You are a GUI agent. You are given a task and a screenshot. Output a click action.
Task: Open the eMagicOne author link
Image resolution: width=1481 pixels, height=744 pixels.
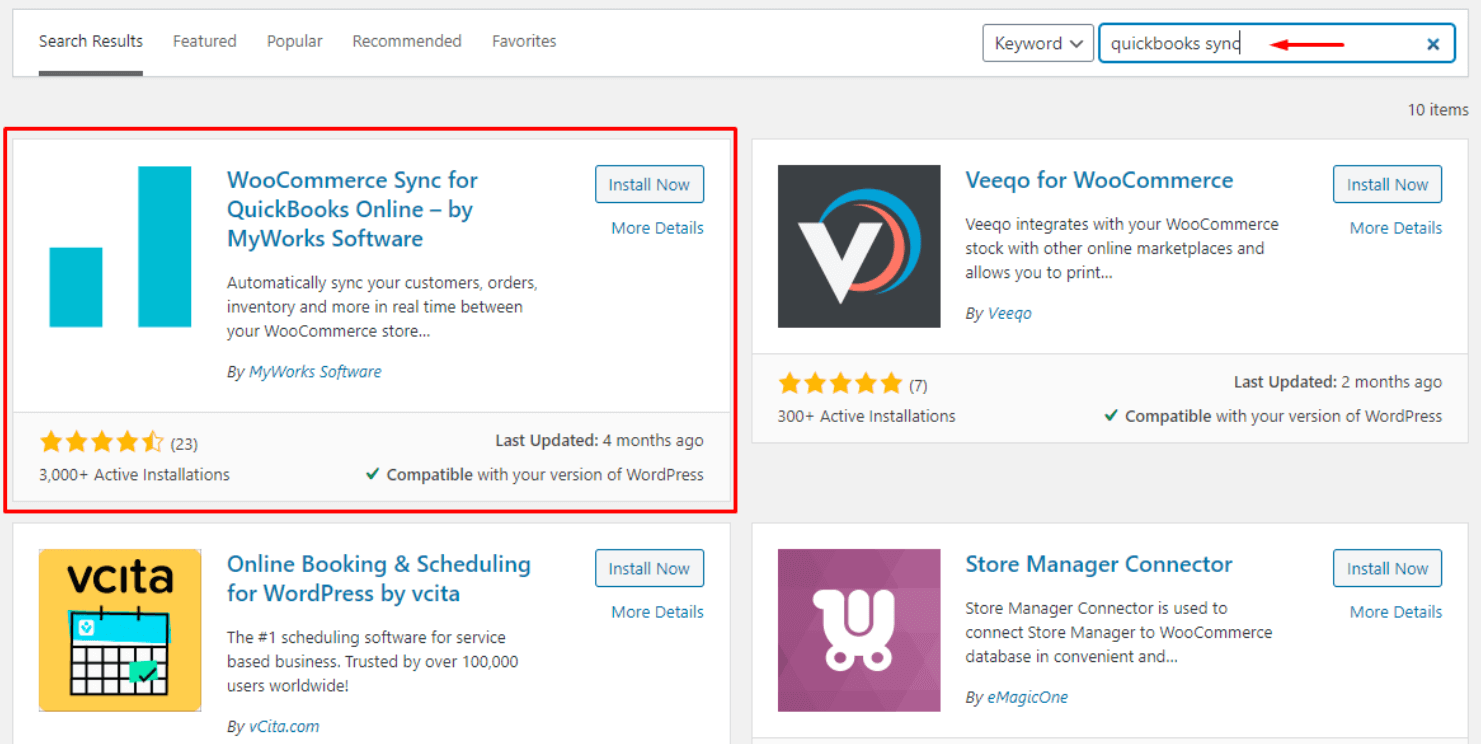click(x=1027, y=698)
